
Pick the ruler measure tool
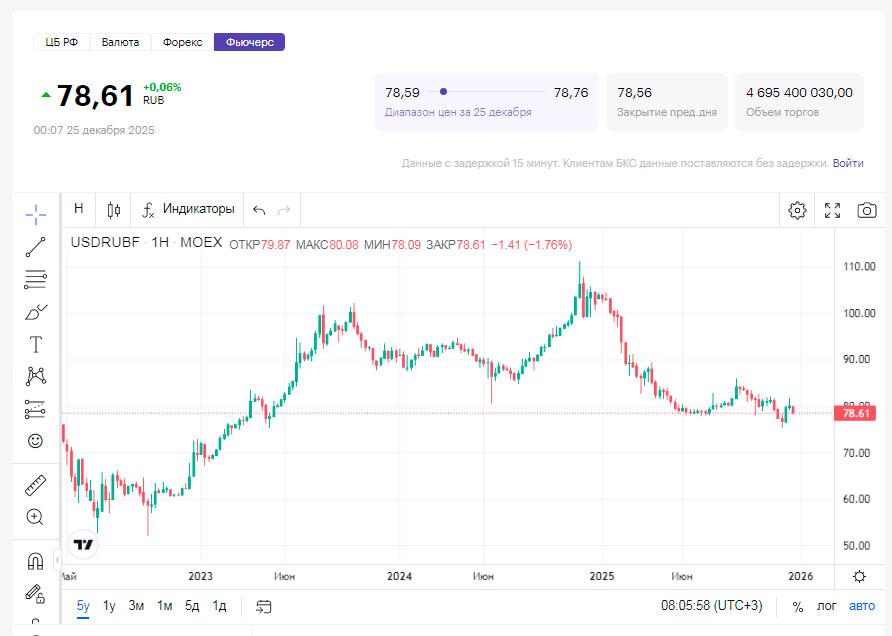point(35,486)
